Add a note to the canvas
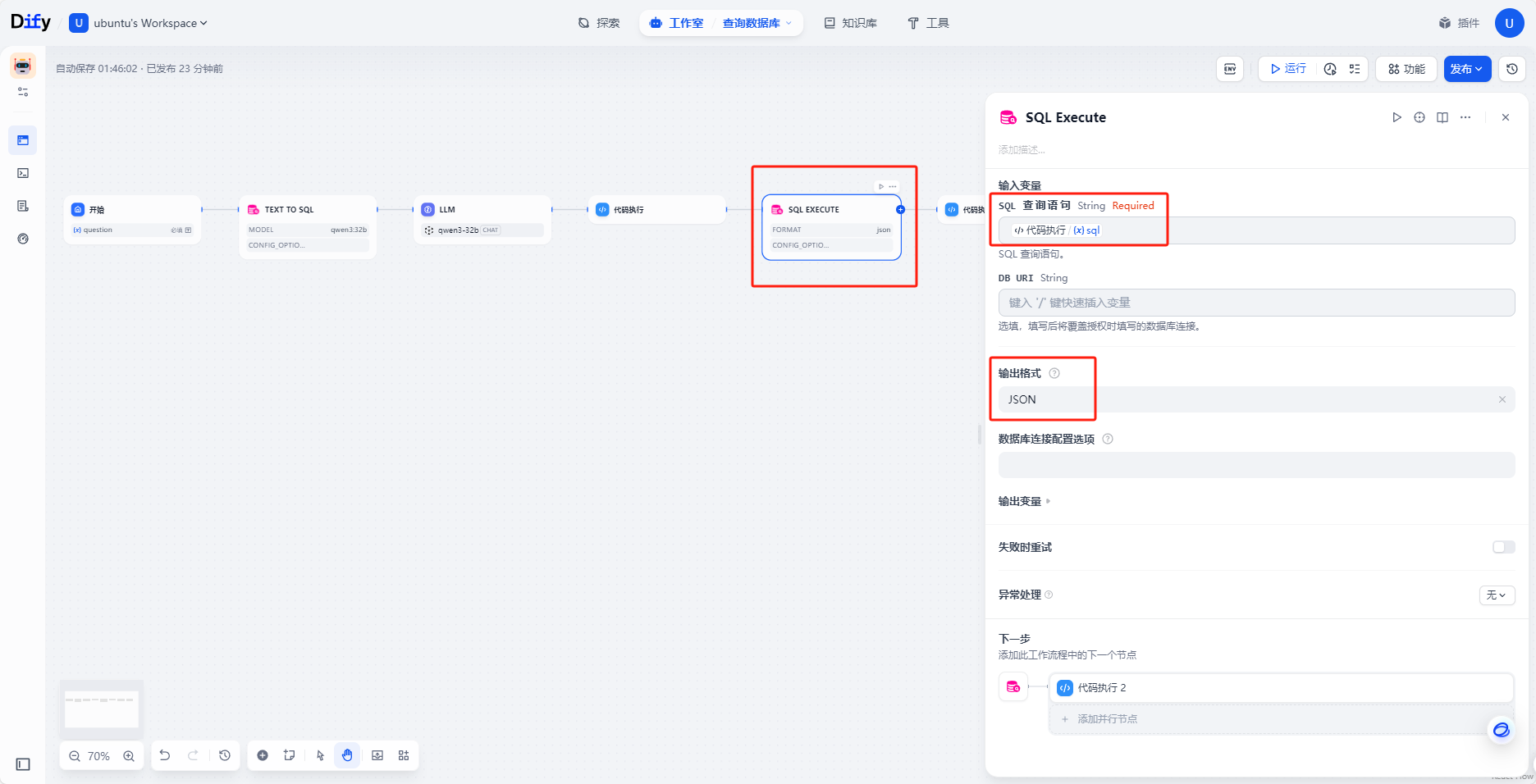This screenshot has height=784, width=1536. pos(290,755)
